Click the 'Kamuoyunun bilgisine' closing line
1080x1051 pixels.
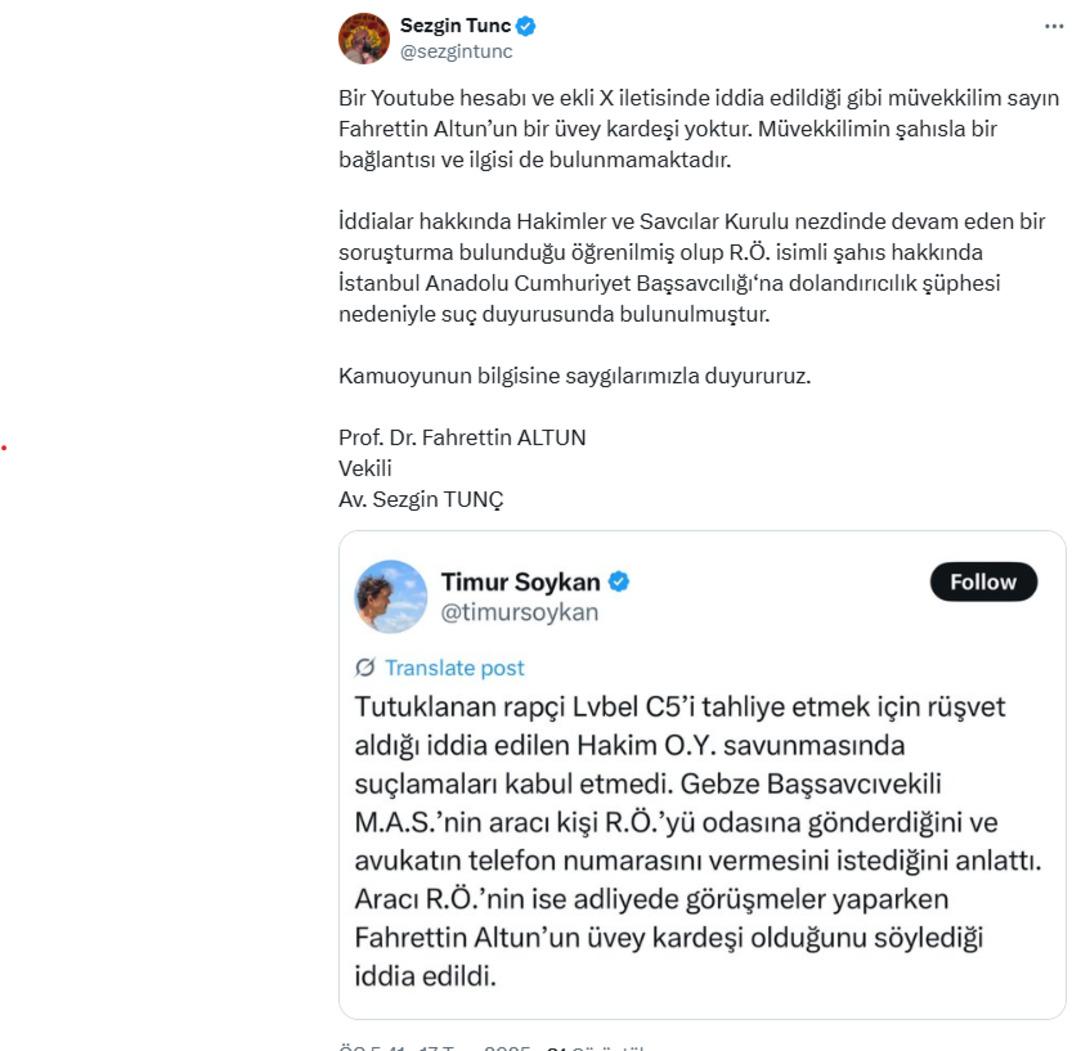tap(574, 376)
